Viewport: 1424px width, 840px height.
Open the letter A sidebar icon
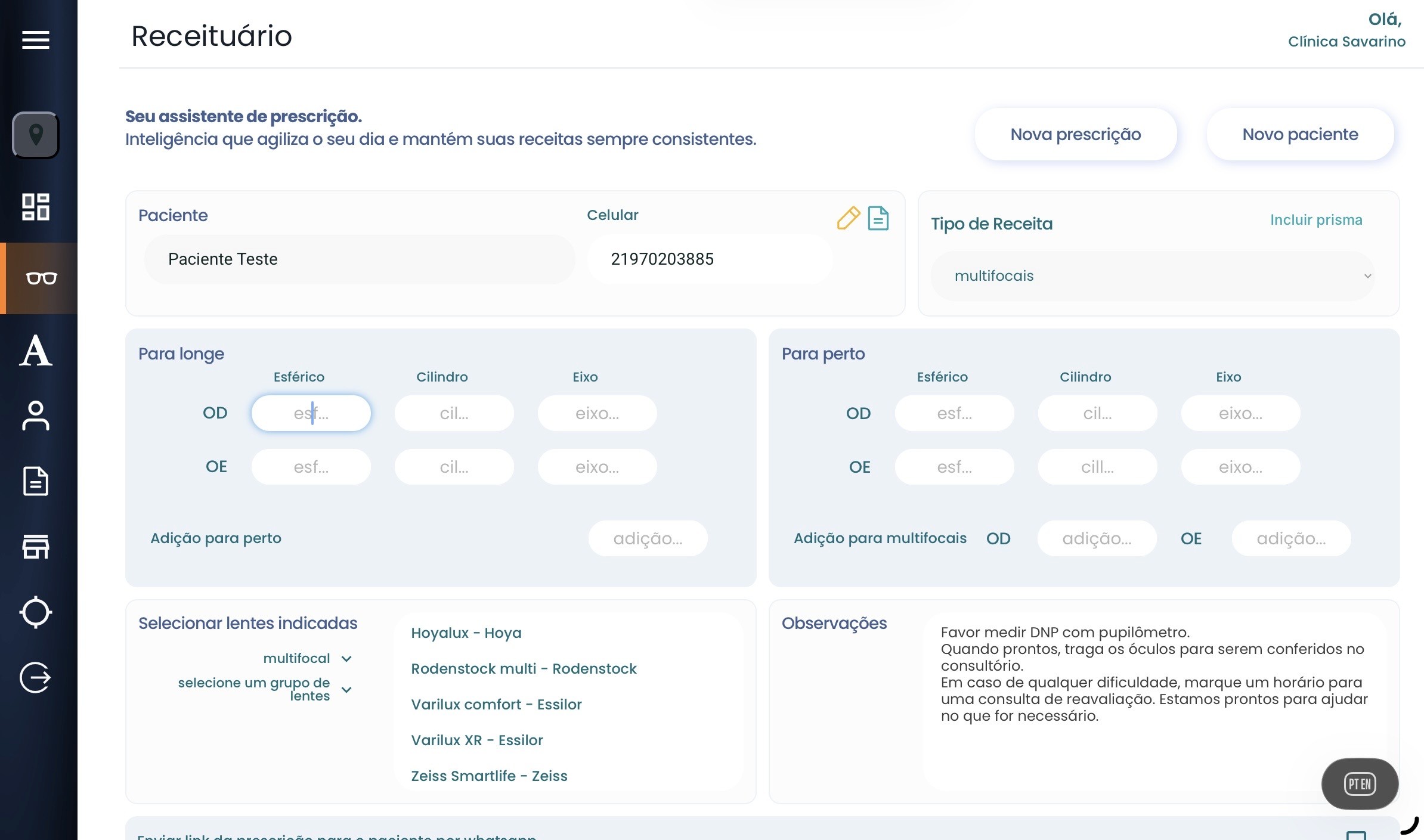point(36,351)
